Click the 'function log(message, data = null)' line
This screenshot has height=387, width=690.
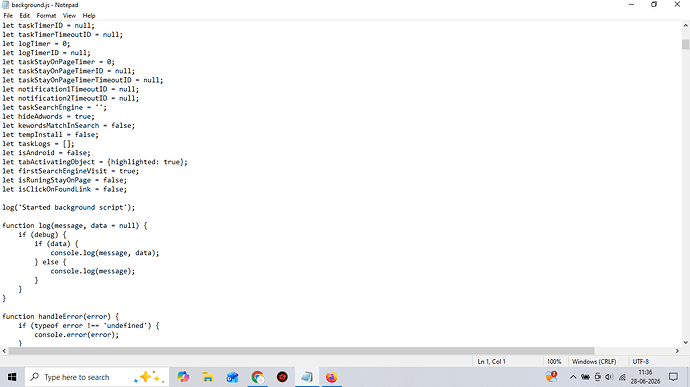[75, 225]
